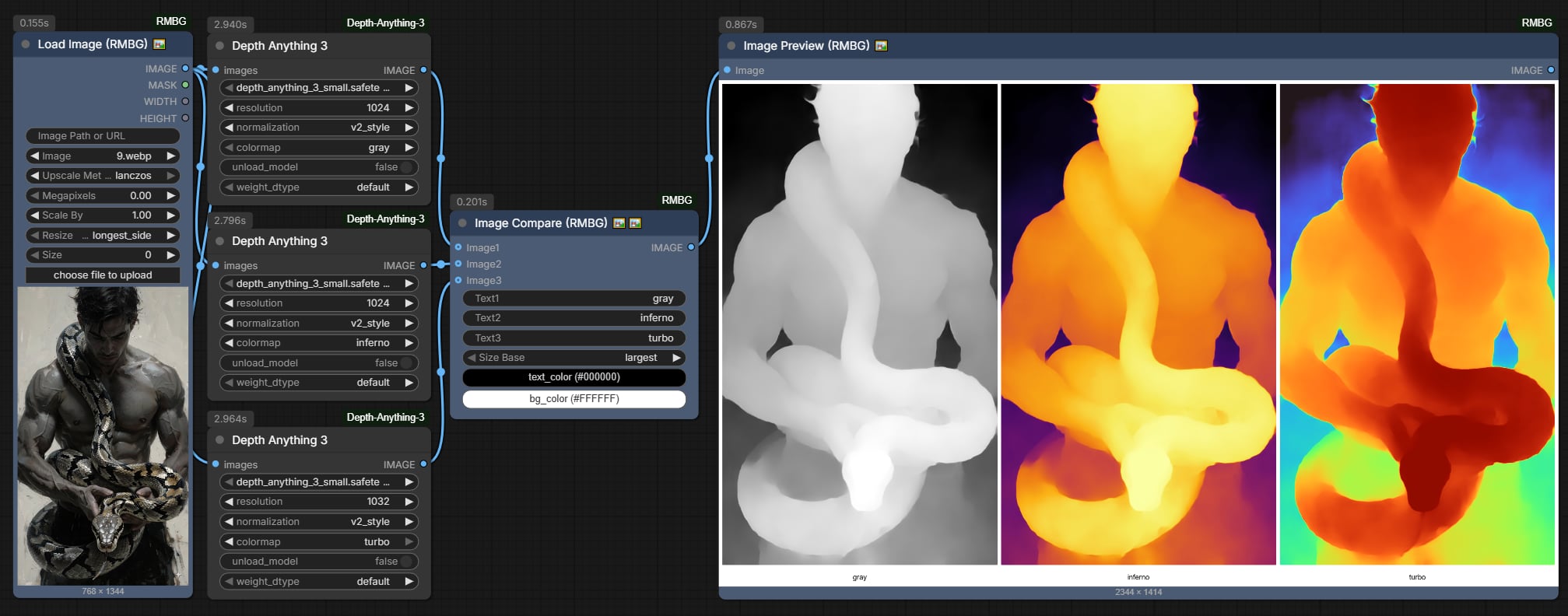This screenshot has height=616, width=1568.
Task: Collapse the Depth Anything 3 node with turbo colormap
Action: [219, 440]
